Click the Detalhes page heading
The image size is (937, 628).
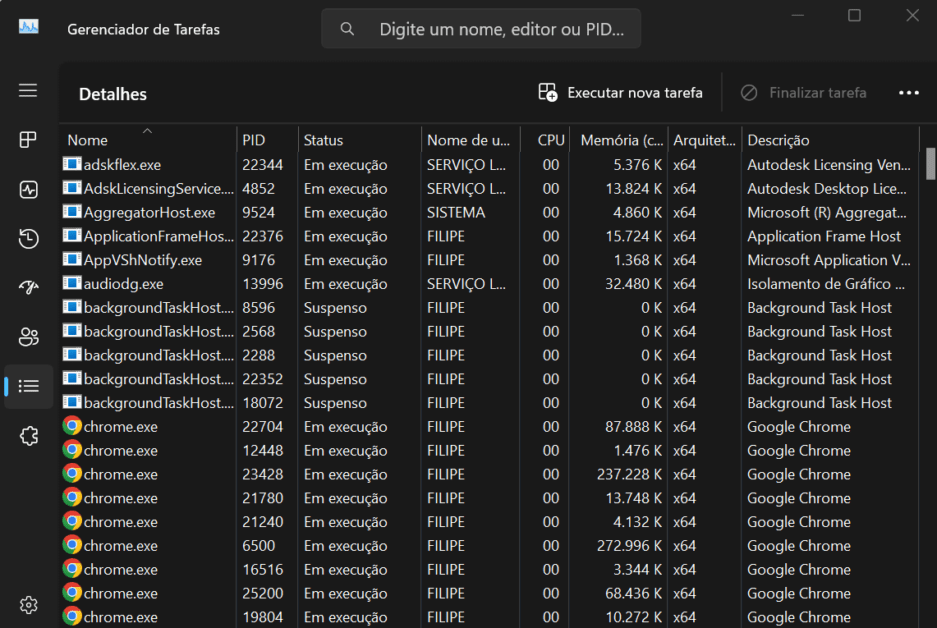point(113,94)
